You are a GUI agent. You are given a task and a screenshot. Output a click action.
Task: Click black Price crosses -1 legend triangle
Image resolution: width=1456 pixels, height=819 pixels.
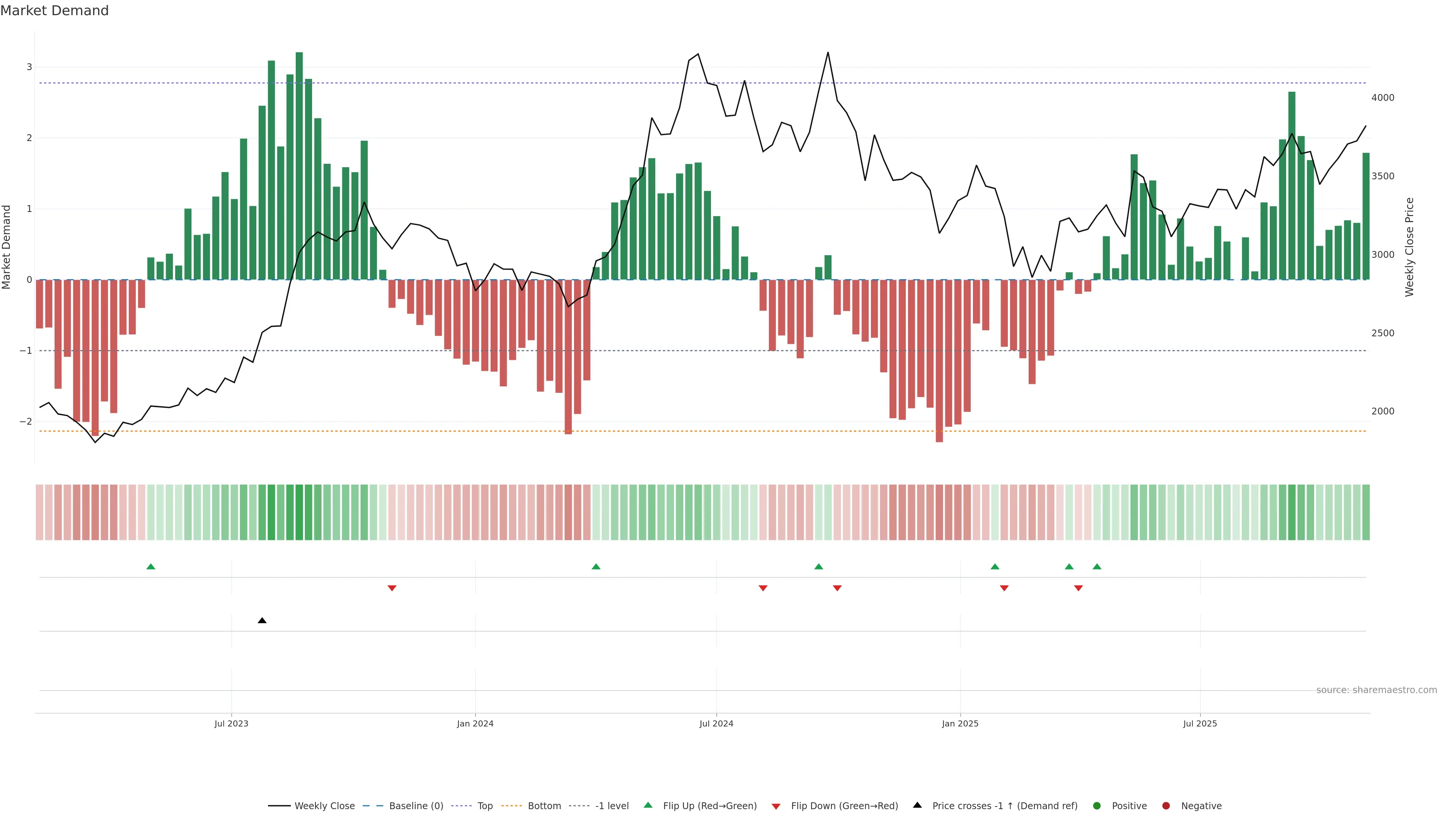917,805
